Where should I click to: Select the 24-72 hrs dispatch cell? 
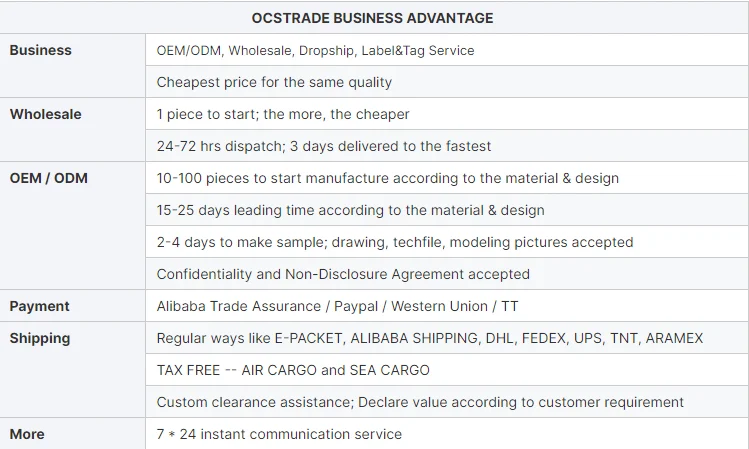tap(324, 146)
